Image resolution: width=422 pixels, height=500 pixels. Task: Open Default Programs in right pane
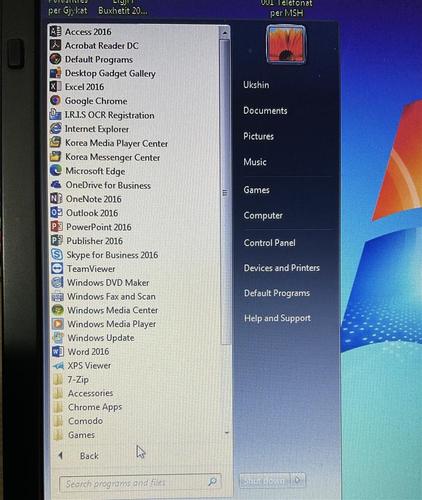pyautogui.click(x=277, y=293)
